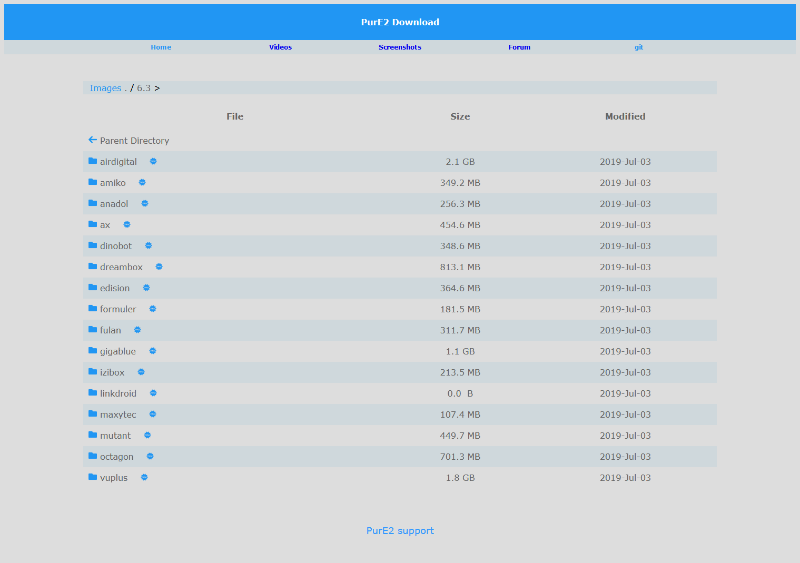Open the izibox folder
The image size is (800, 563).
[112, 373]
